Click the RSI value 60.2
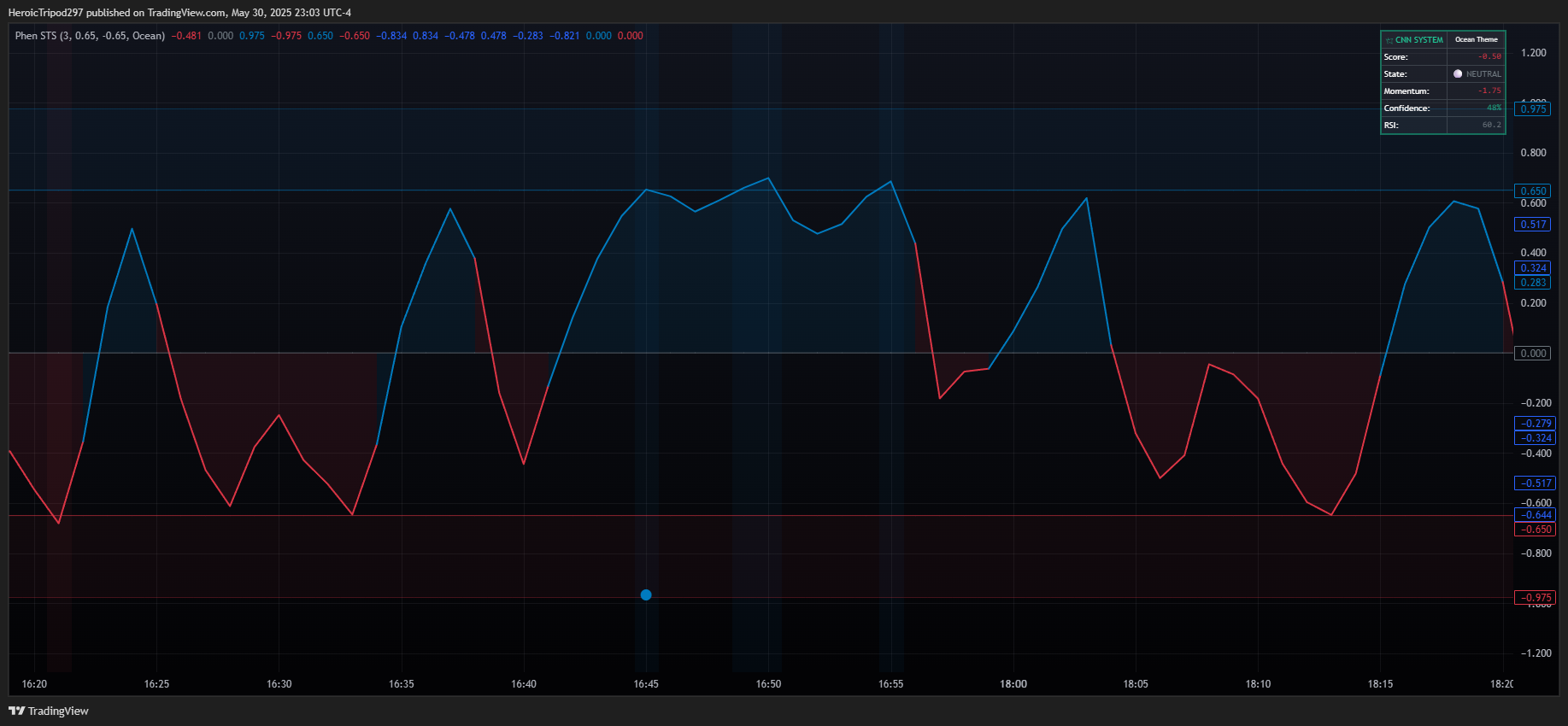Viewport: 1568px width, 726px height. (x=1492, y=125)
